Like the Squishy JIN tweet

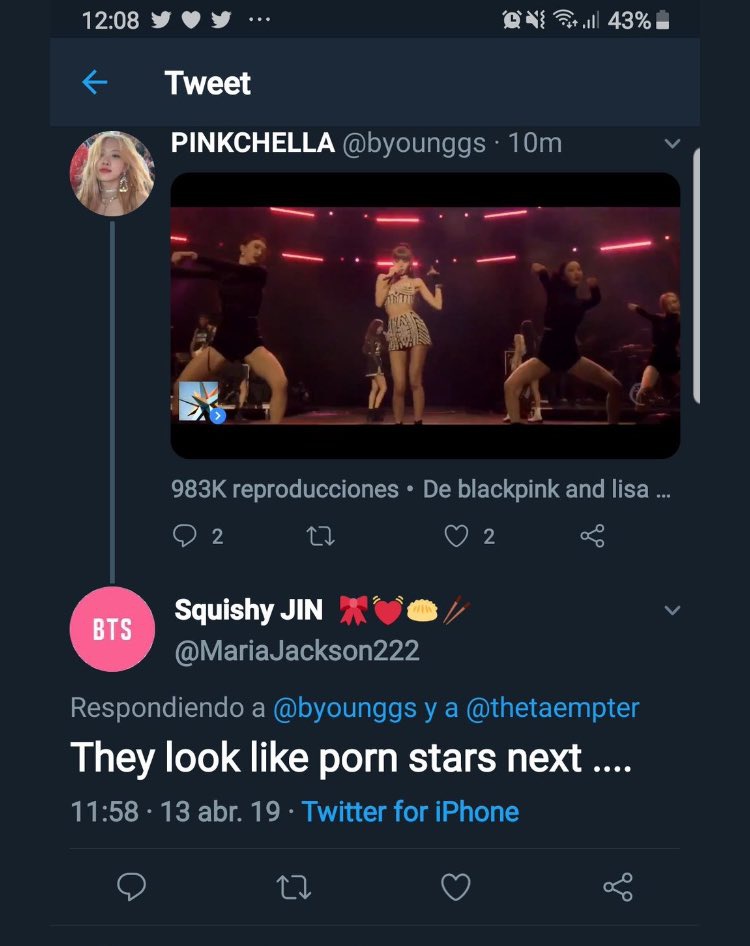(456, 885)
